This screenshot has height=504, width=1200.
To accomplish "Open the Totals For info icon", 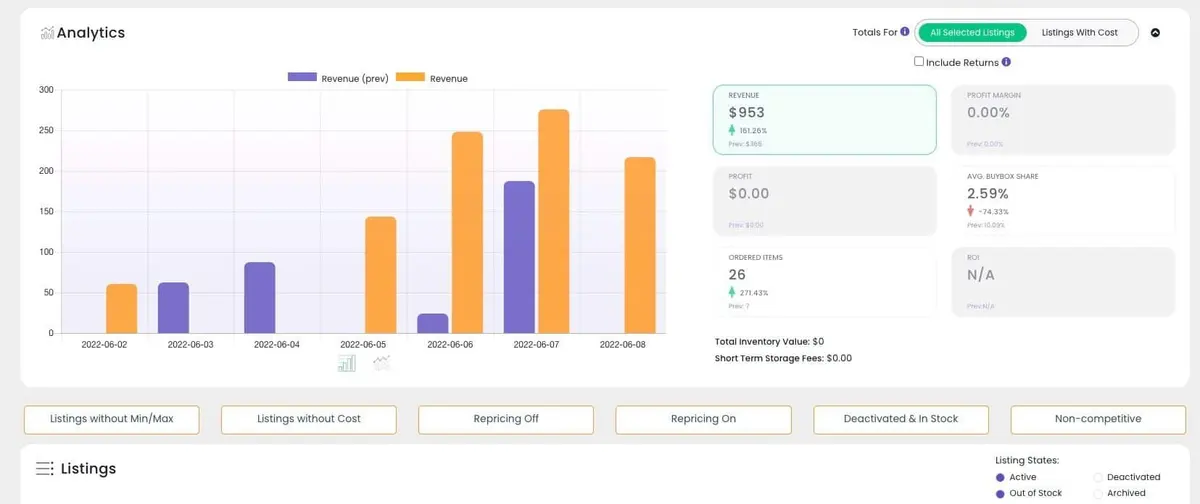I will (x=905, y=32).
